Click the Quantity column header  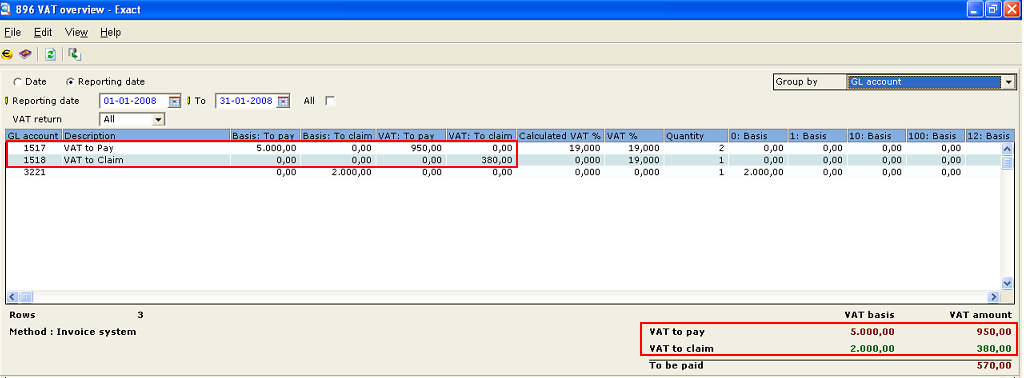click(x=696, y=136)
